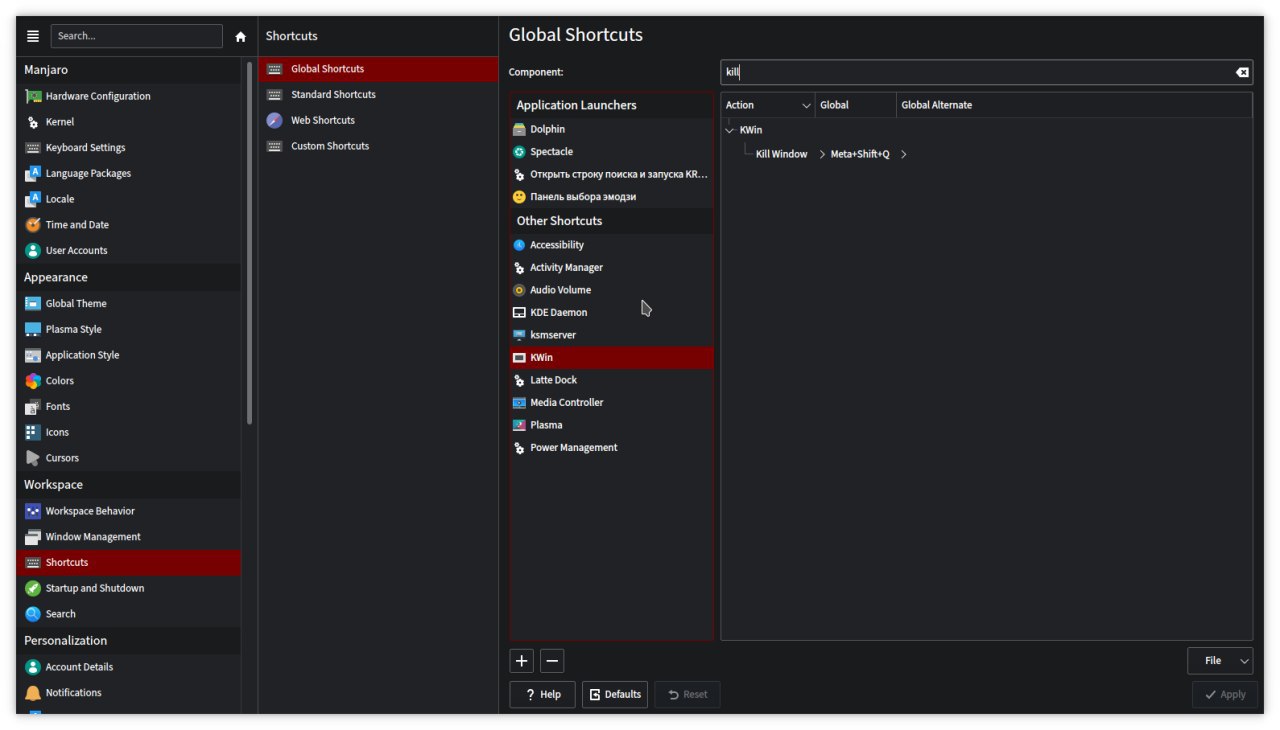Select Latte Dock component

tap(611, 380)
